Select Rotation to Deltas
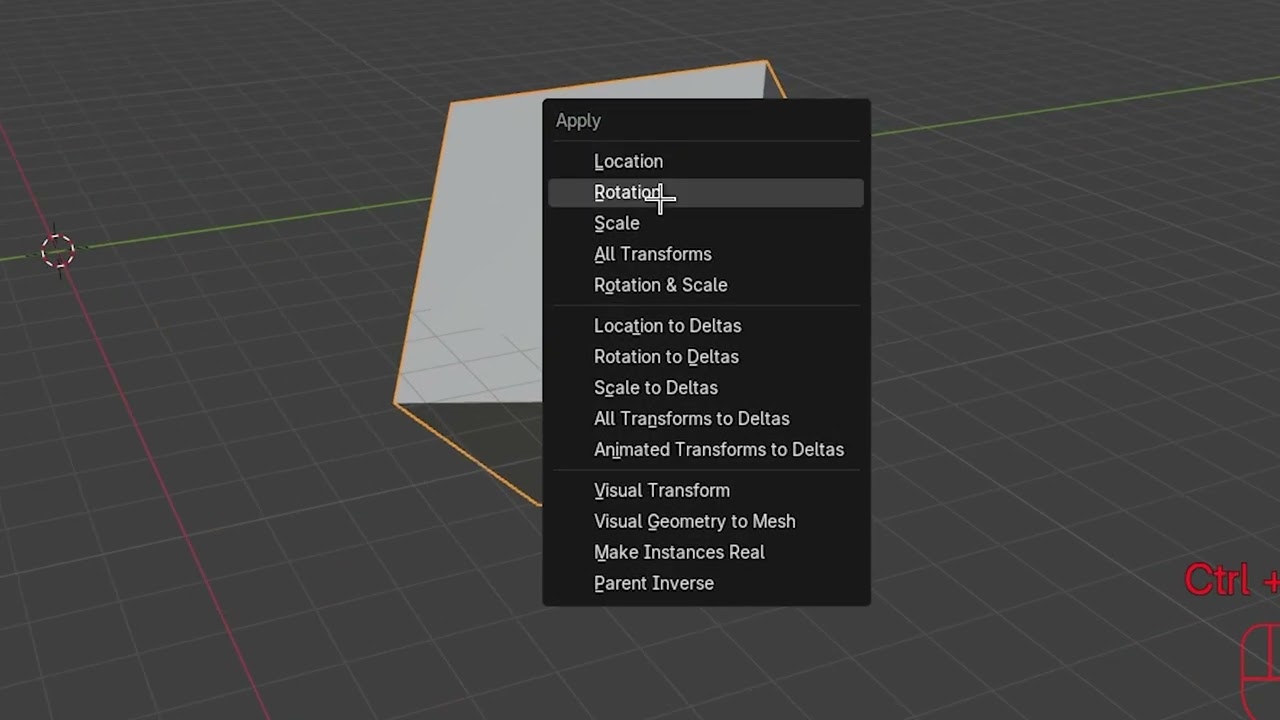 click(x=705, y=357)
